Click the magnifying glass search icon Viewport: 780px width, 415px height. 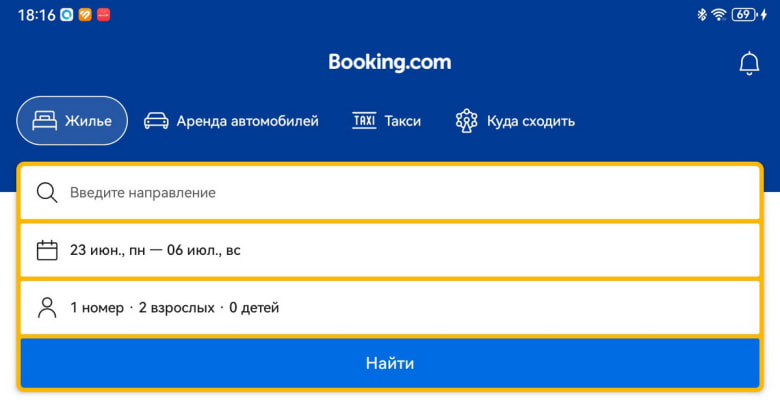tap(47, 192)
